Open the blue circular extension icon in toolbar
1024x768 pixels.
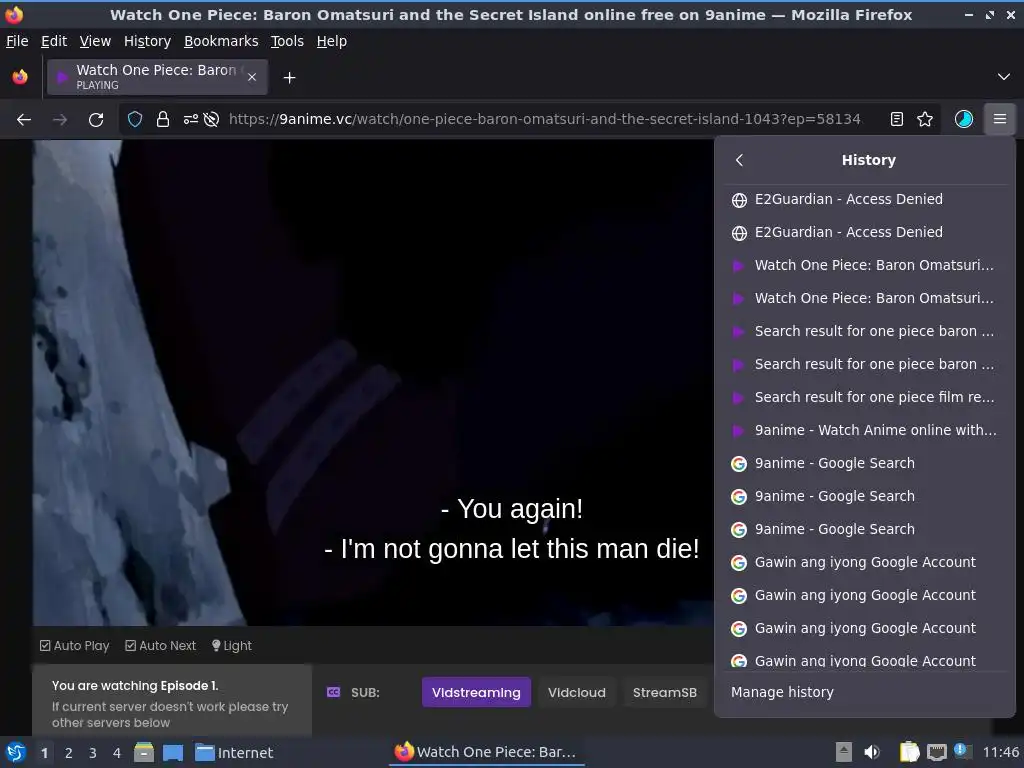coord(964,119)
